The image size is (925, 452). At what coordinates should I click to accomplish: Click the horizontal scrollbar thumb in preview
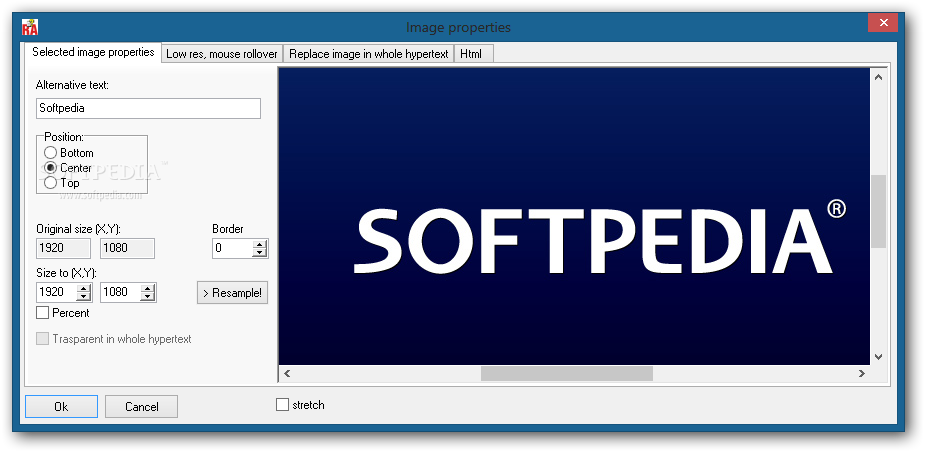tap(567, 374)
